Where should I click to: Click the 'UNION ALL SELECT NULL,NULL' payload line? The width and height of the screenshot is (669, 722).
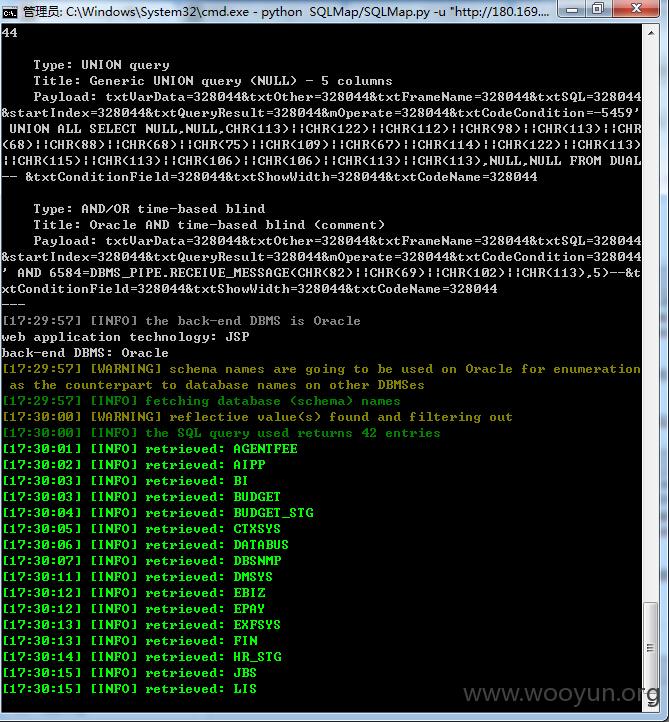tap(325, 129)
